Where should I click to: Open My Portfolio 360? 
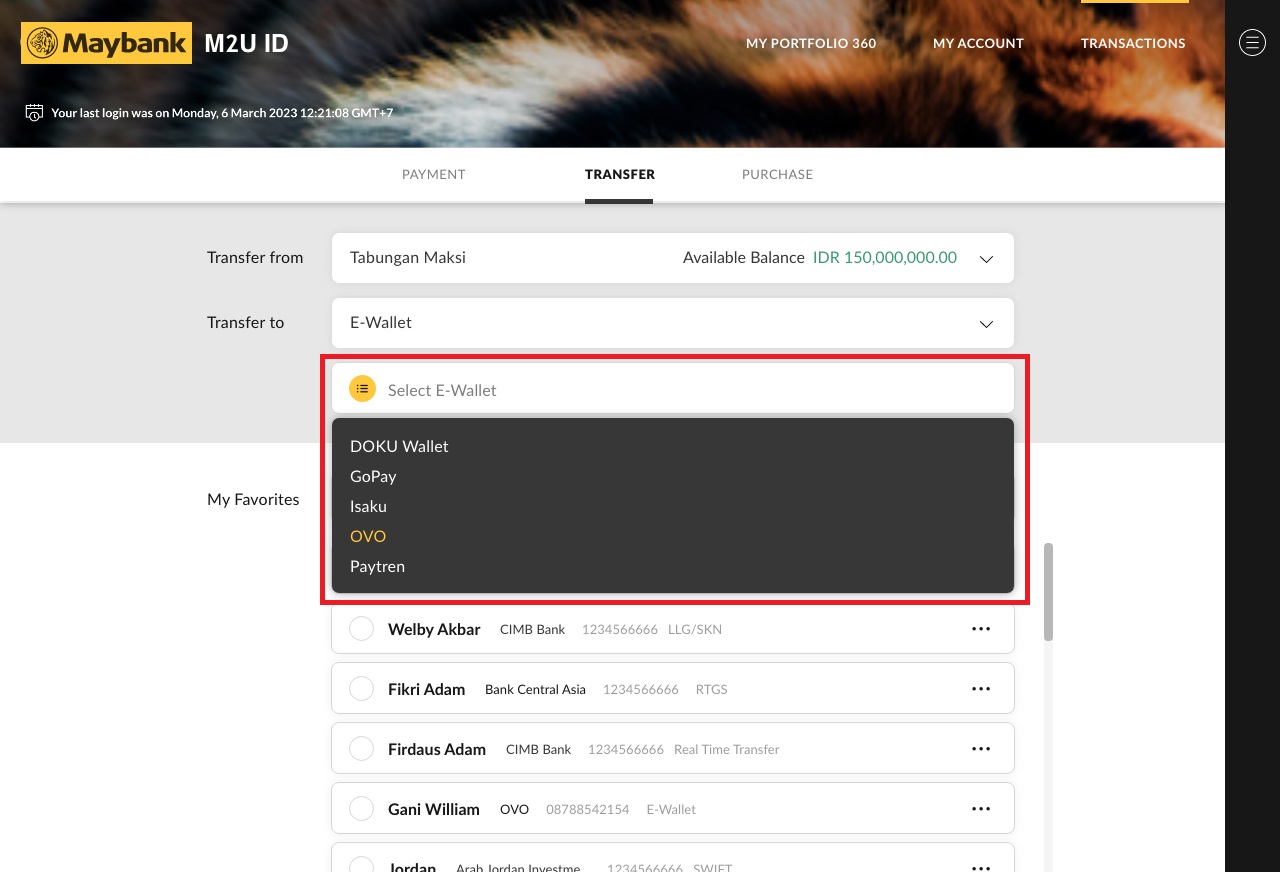coord(811,43)
